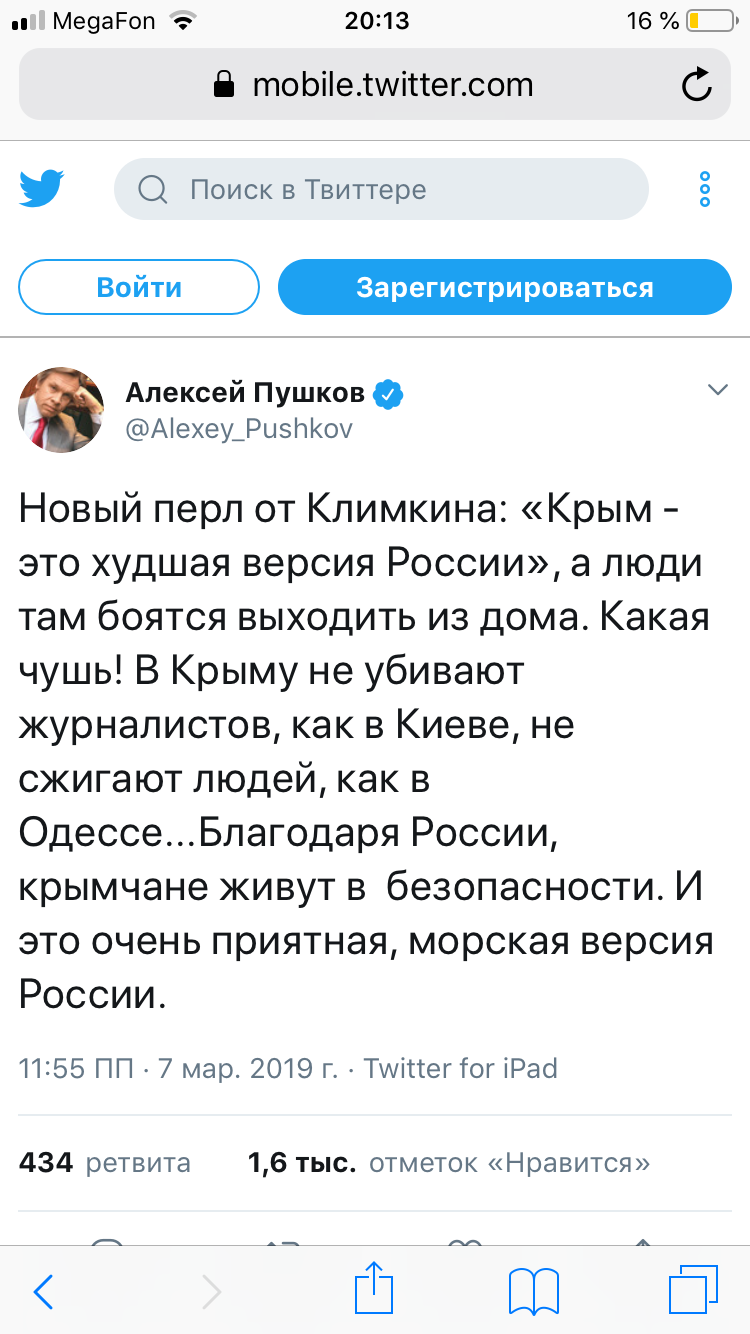The height and width of the screenshot is (1334, 750).
Task: Tap the blue verified badge
Action: click(x=388, y=395)
